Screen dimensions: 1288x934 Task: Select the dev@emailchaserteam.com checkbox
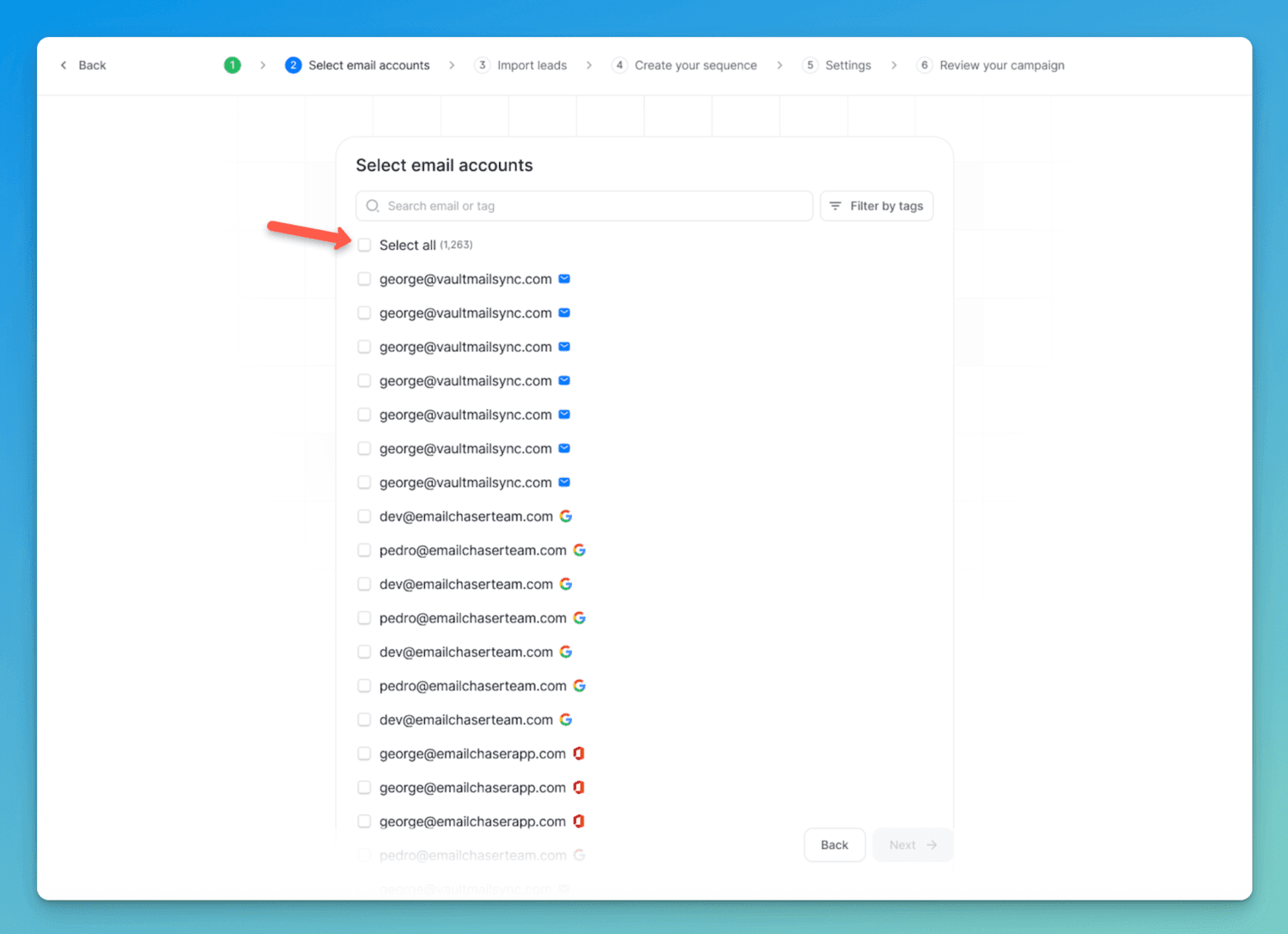tap(364, 516)
